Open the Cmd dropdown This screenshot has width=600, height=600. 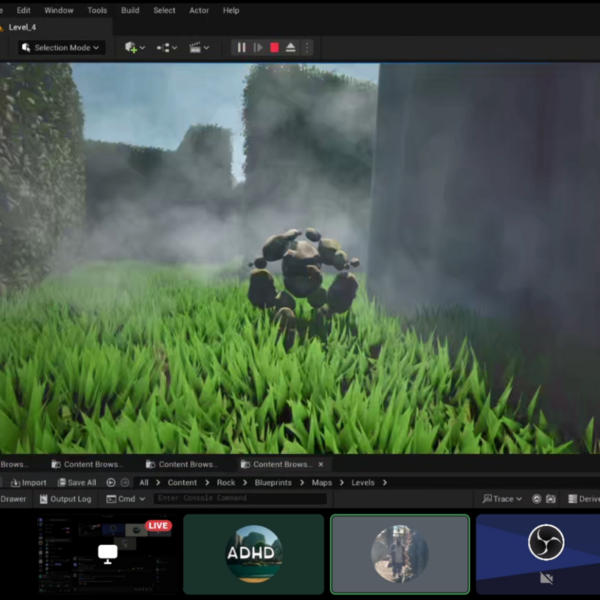click(x=126, y=499)
